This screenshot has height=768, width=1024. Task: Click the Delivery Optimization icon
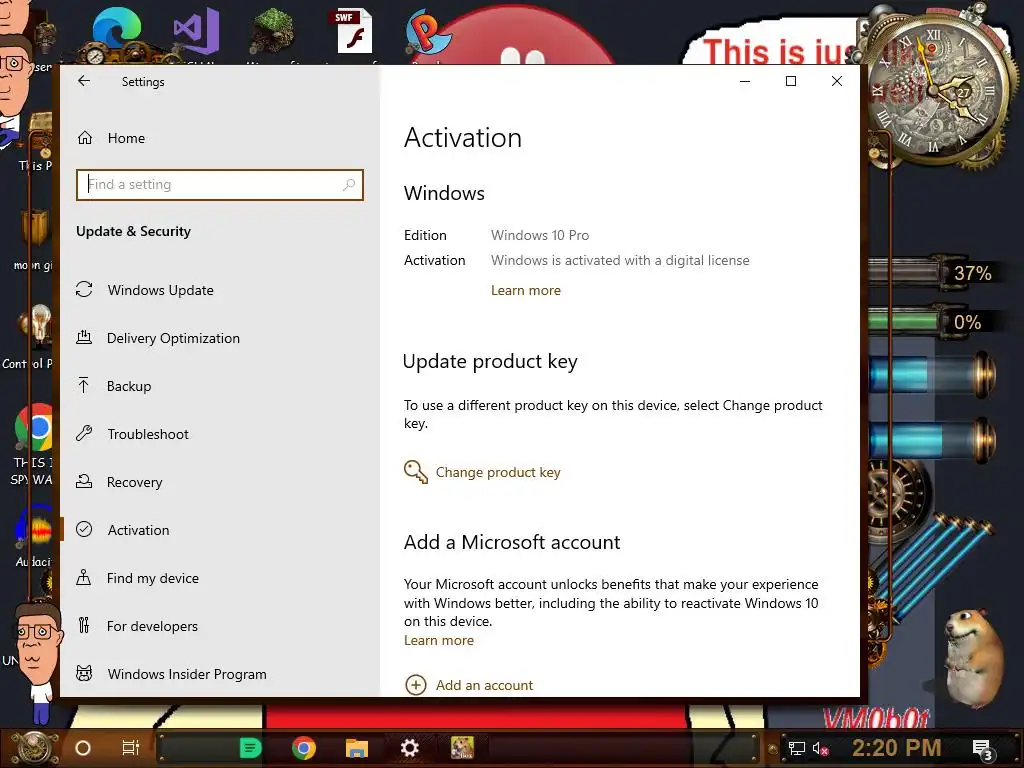pos(84,338)
